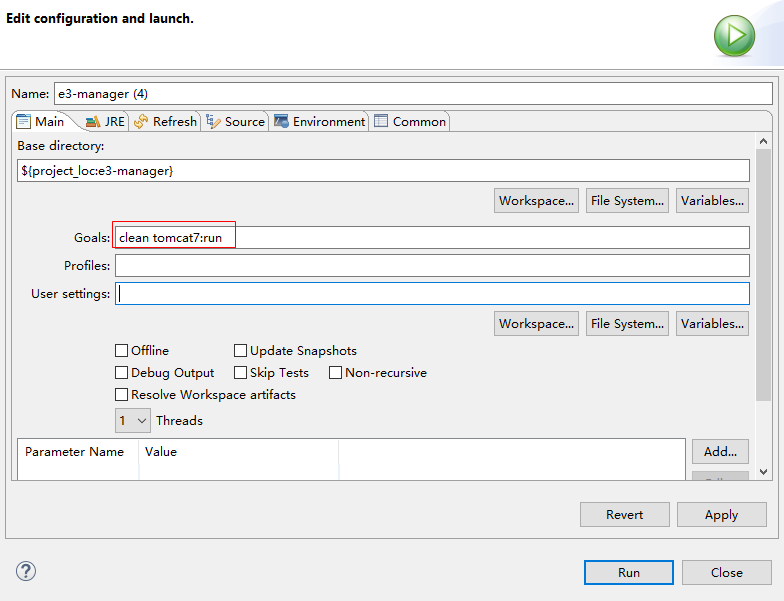Screen dimensions: 784x601
Task: Open the Refresh tab
Action: (x=166, y=122)
